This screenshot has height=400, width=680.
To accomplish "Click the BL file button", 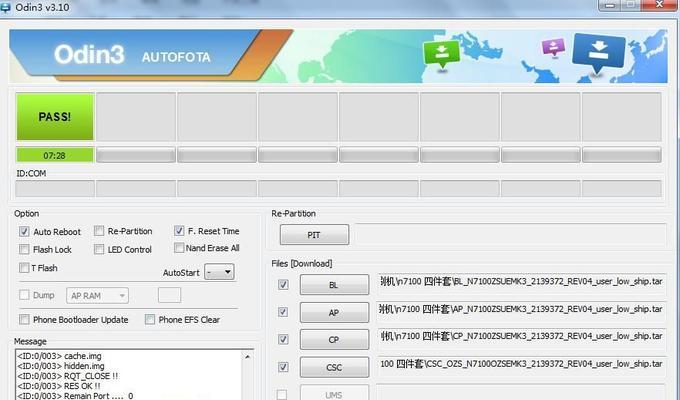I will pos(334,285).
